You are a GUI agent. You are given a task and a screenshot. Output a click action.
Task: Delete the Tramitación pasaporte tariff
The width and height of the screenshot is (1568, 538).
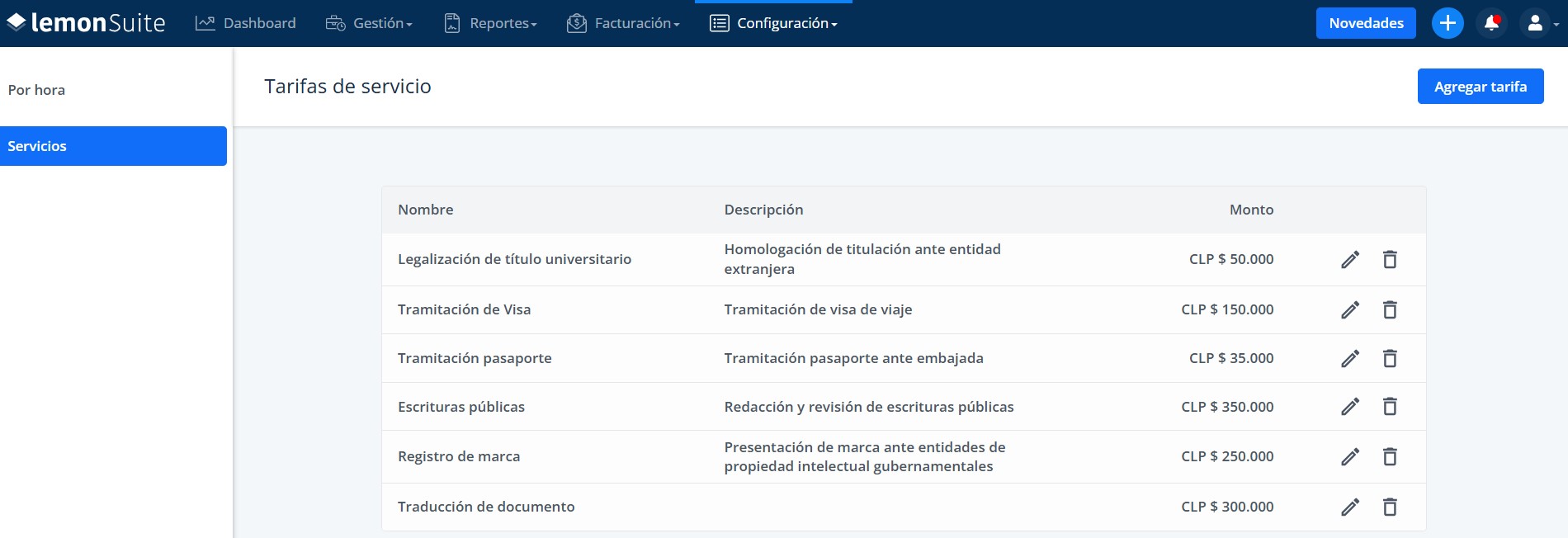tap(1390, 358)
